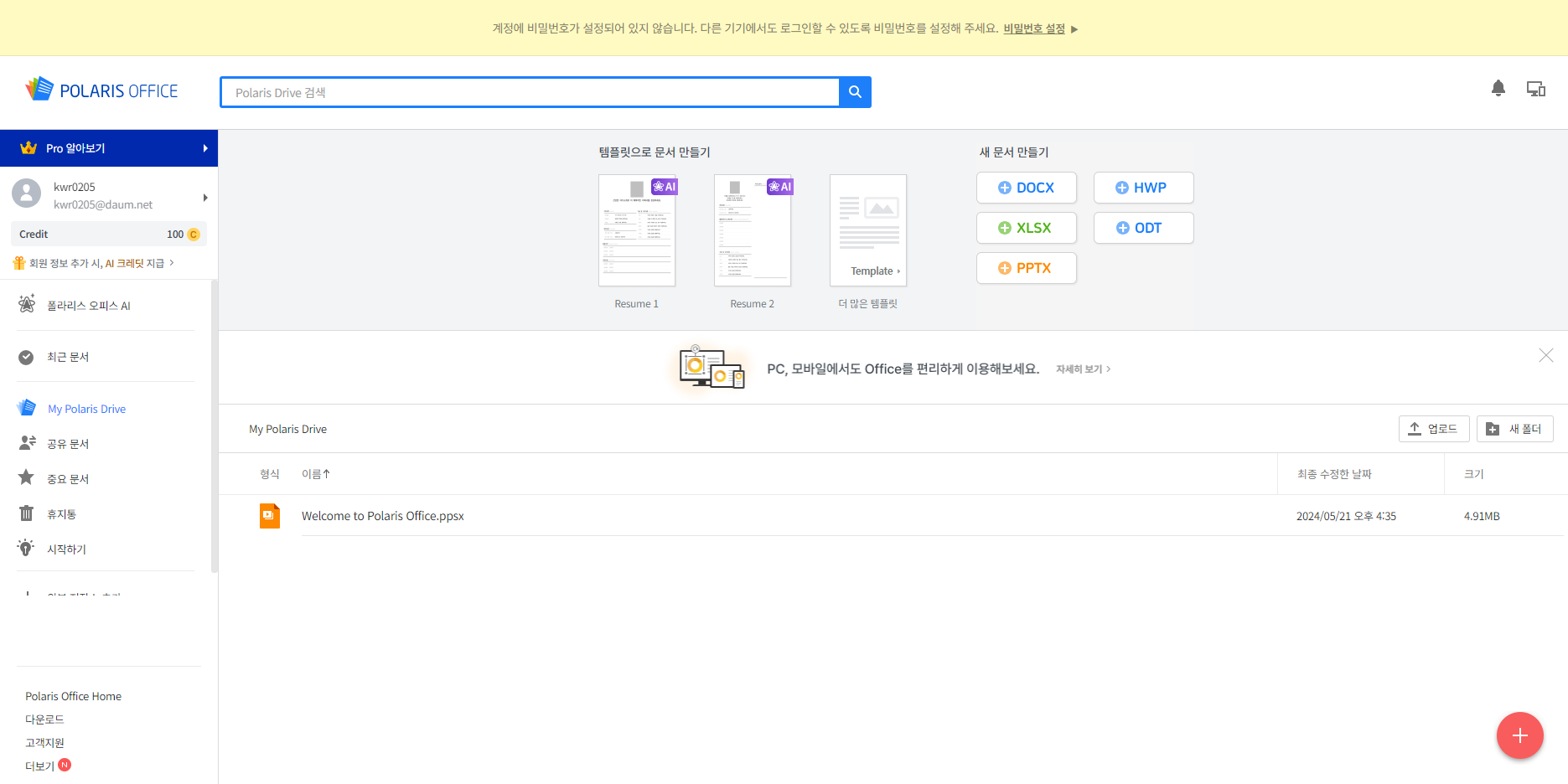The height and width of the screenshot is (784, 1568).
Task: Click the trash bin icon
Action: click(26, 513)
